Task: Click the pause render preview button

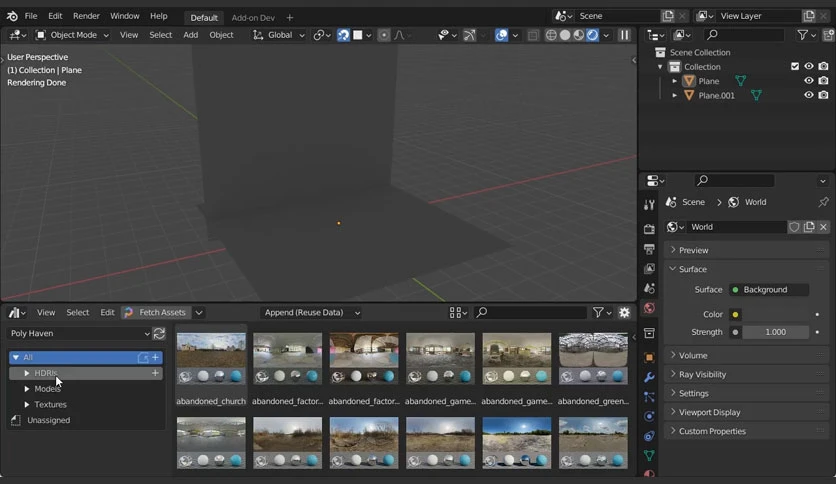Action: tap(624, 35)
